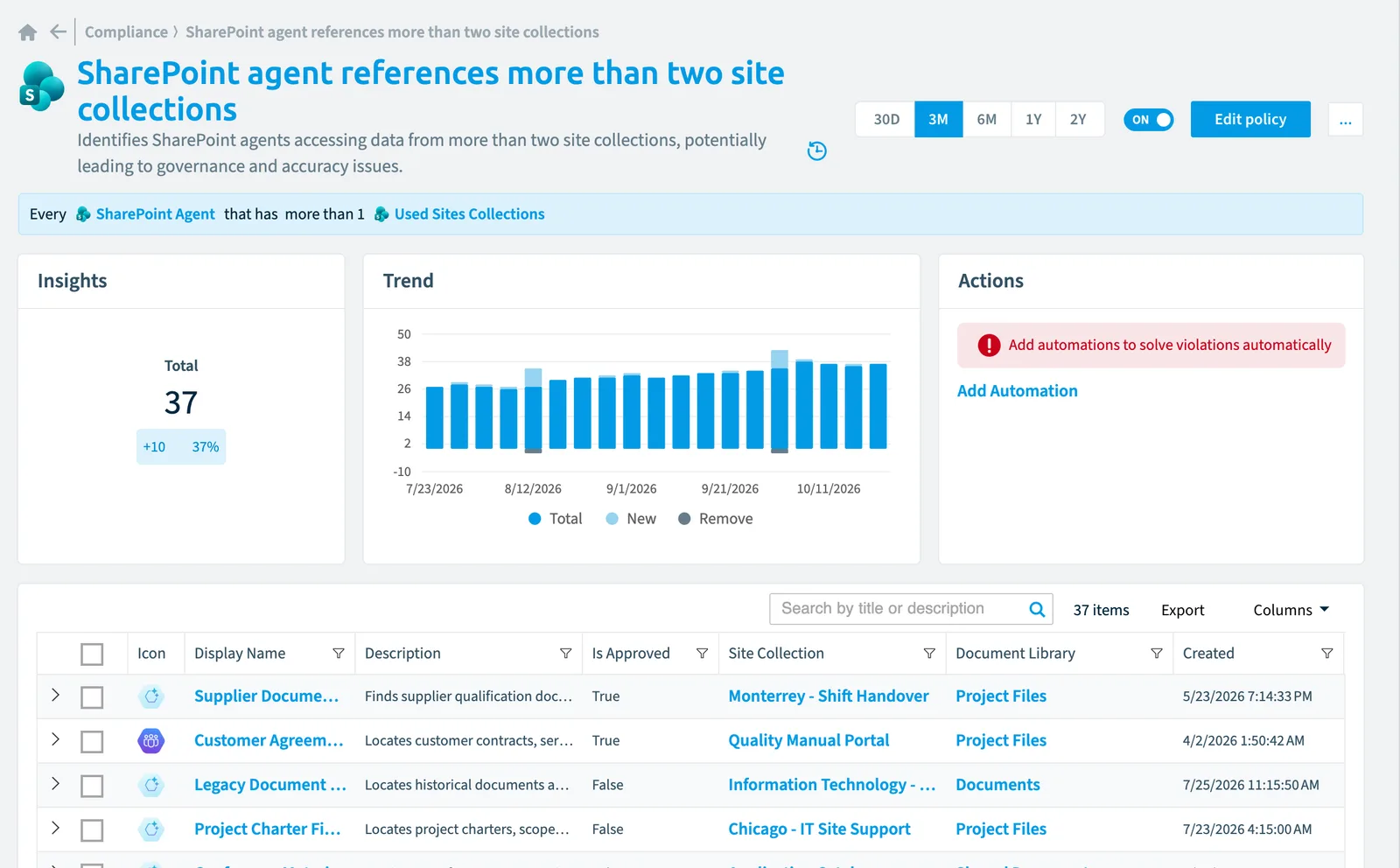Click the search magnifier icon

point(1037,609)
